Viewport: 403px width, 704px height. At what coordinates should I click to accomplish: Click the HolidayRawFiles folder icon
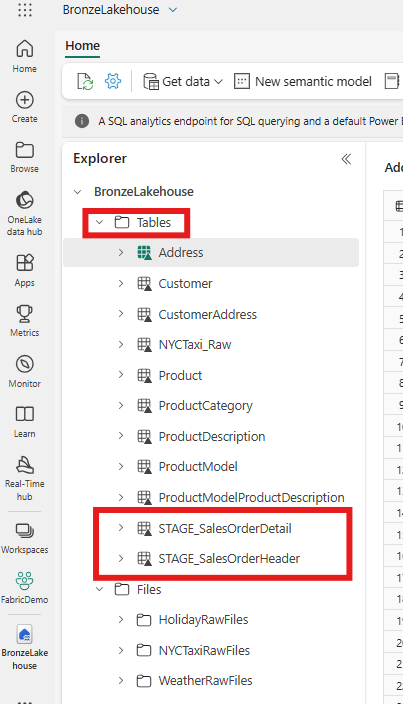pyautogui.click(x=144, y=620)
